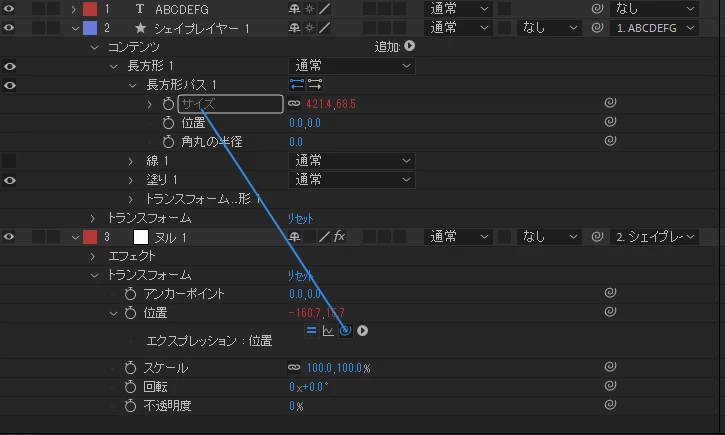This screenshot has height=435, width=725.
Task: Hide the ABCDEFG text layer eye
Action: point(9,8)
